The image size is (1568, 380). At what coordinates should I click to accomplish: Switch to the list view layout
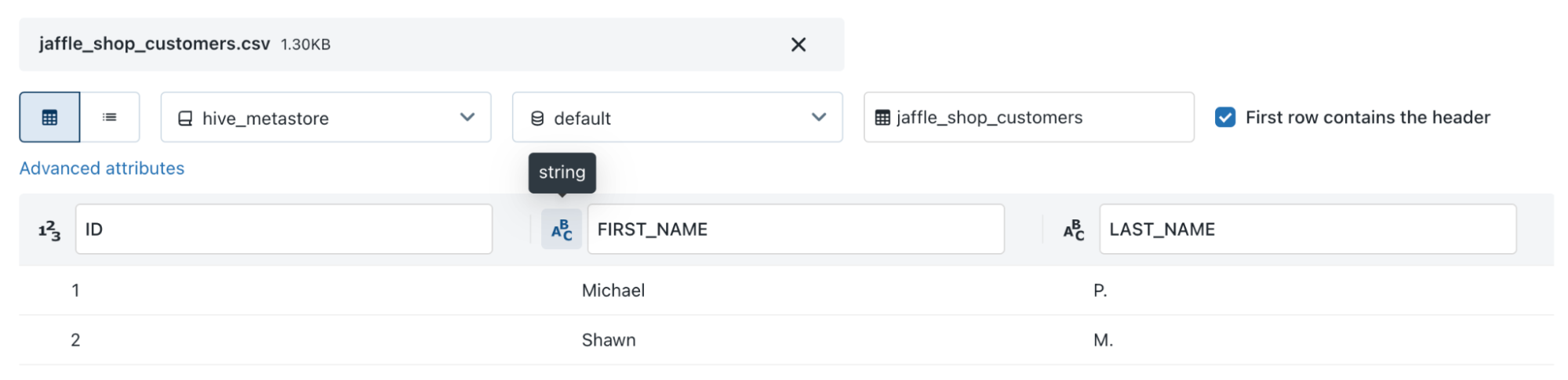(x=110, y=118)
